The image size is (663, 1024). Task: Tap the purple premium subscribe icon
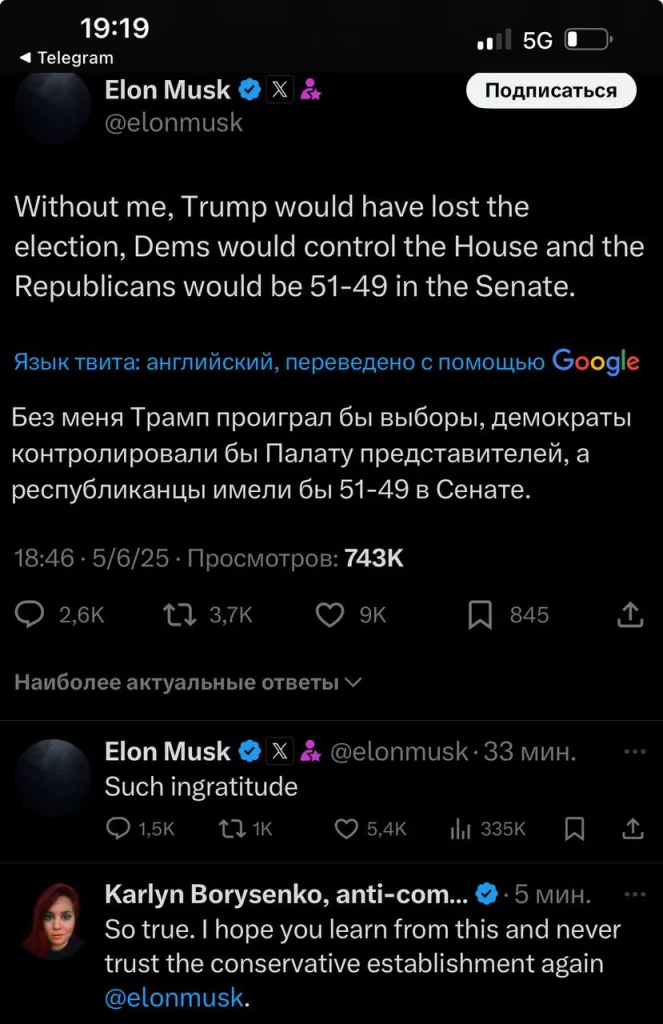(x=312, y=90)
